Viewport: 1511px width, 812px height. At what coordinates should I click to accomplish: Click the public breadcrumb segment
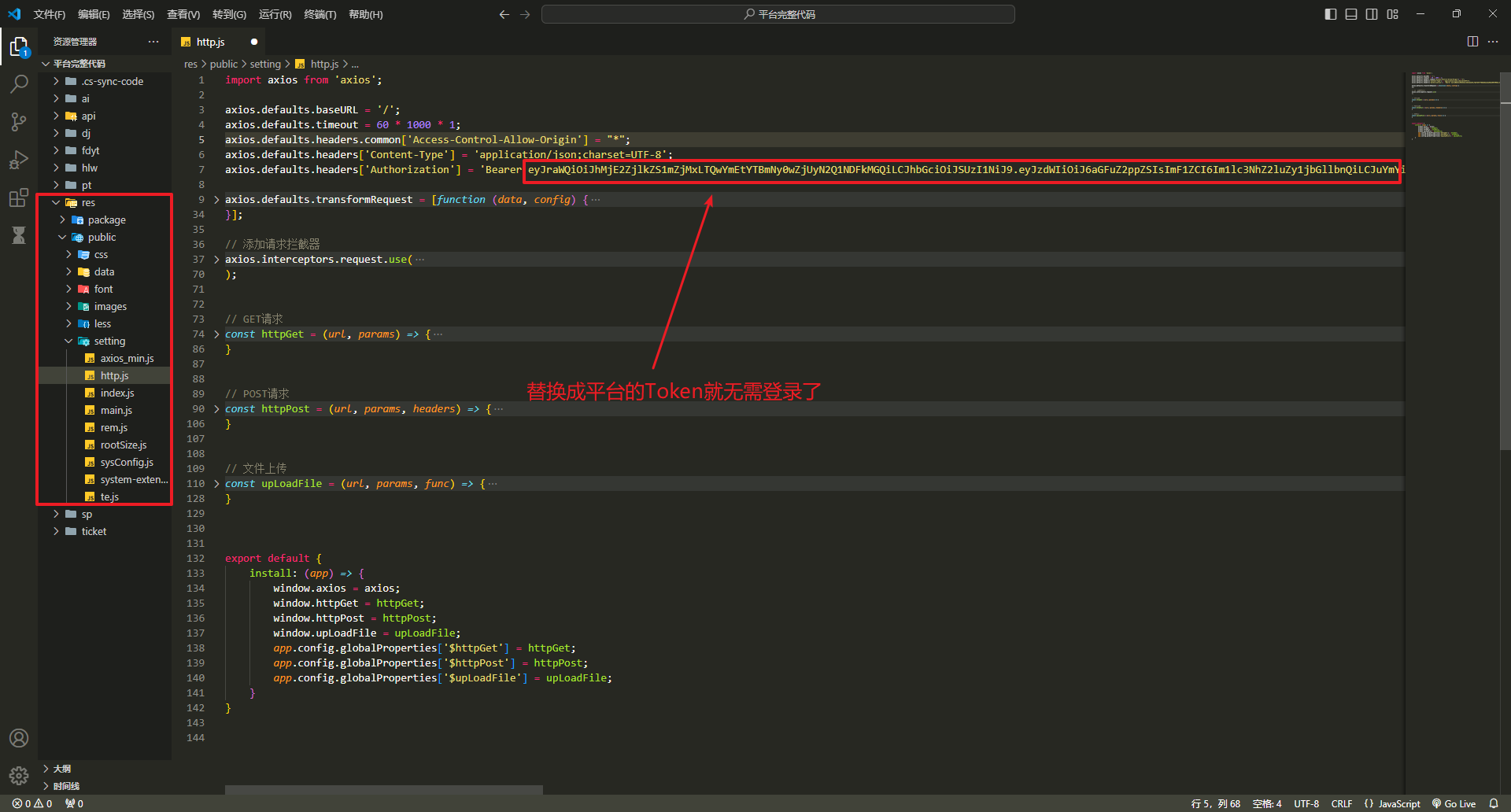coord(224,64)
